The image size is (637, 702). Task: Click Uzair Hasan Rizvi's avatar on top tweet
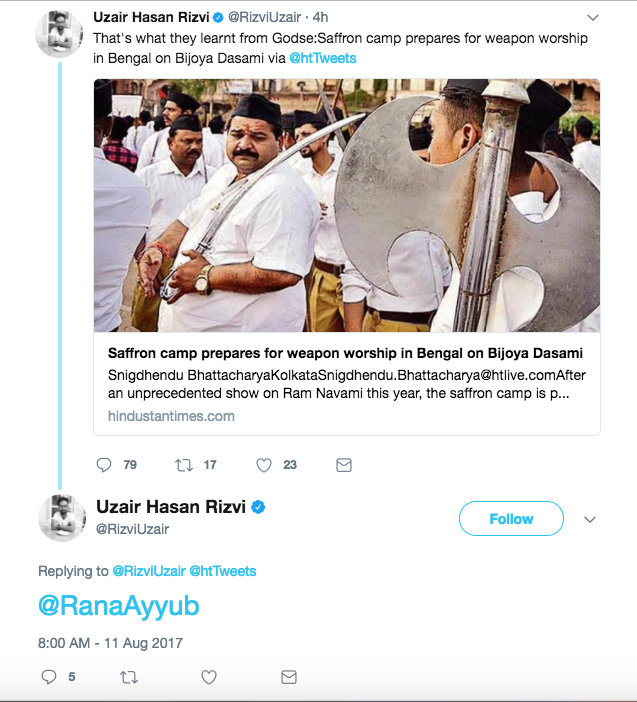click(59, 33)
